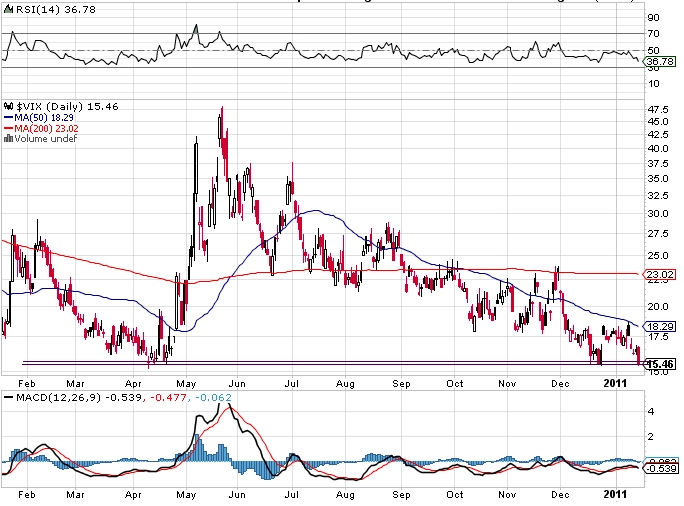
Task: Click the late-May candlestick peak near 47.5
Action: click(x=222, y=124)
